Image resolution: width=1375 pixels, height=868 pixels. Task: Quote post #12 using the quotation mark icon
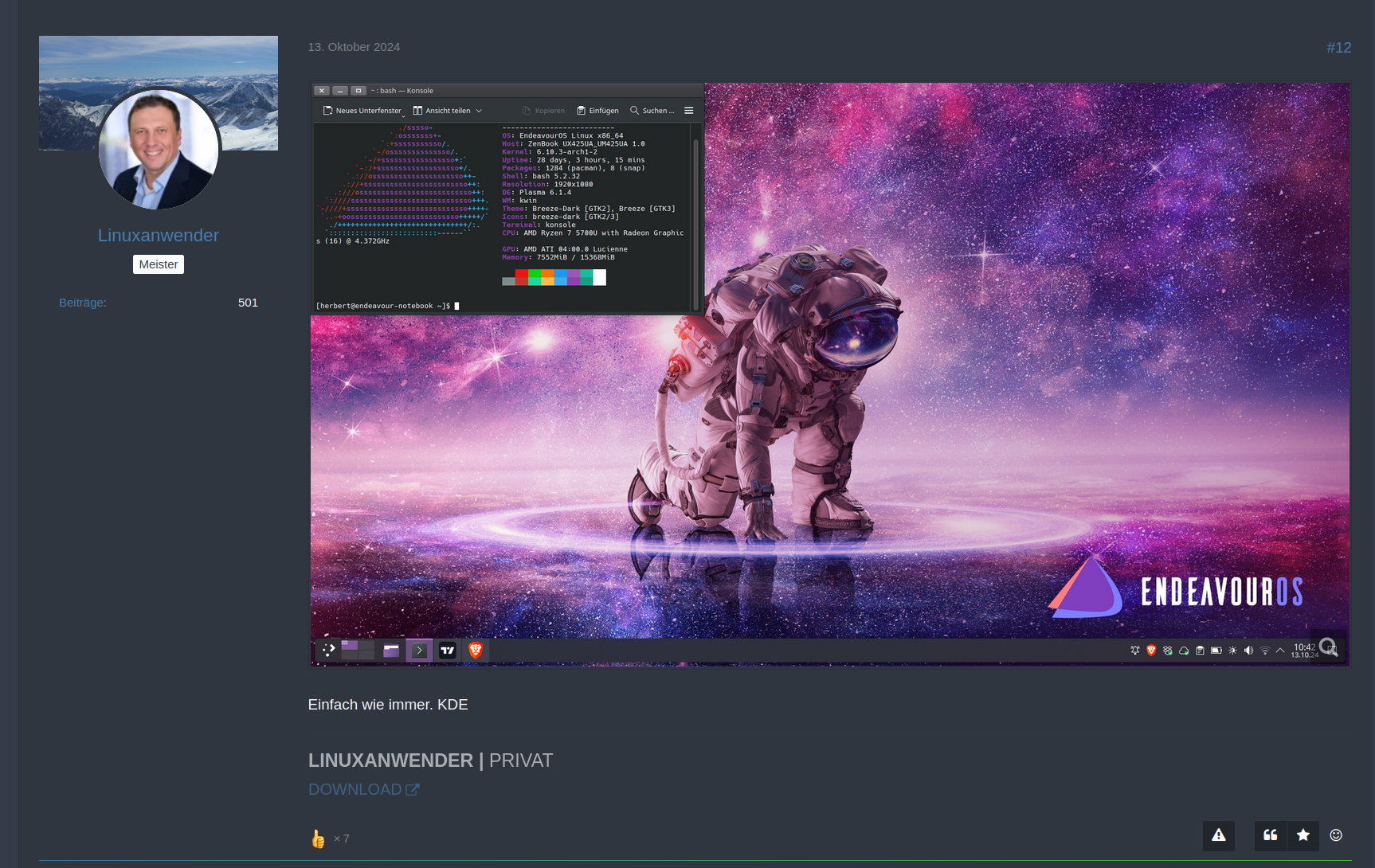click(x=1271, y=835)
